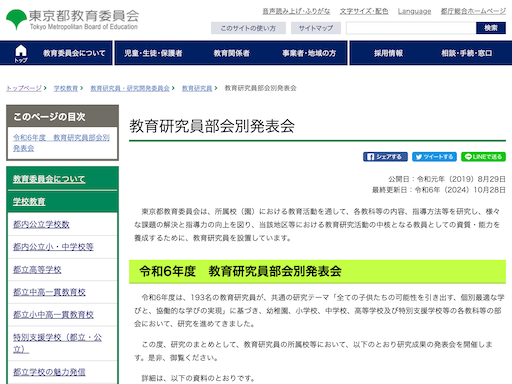
Task: Send page with LINEで送る button
Action: tap(483, 157)
